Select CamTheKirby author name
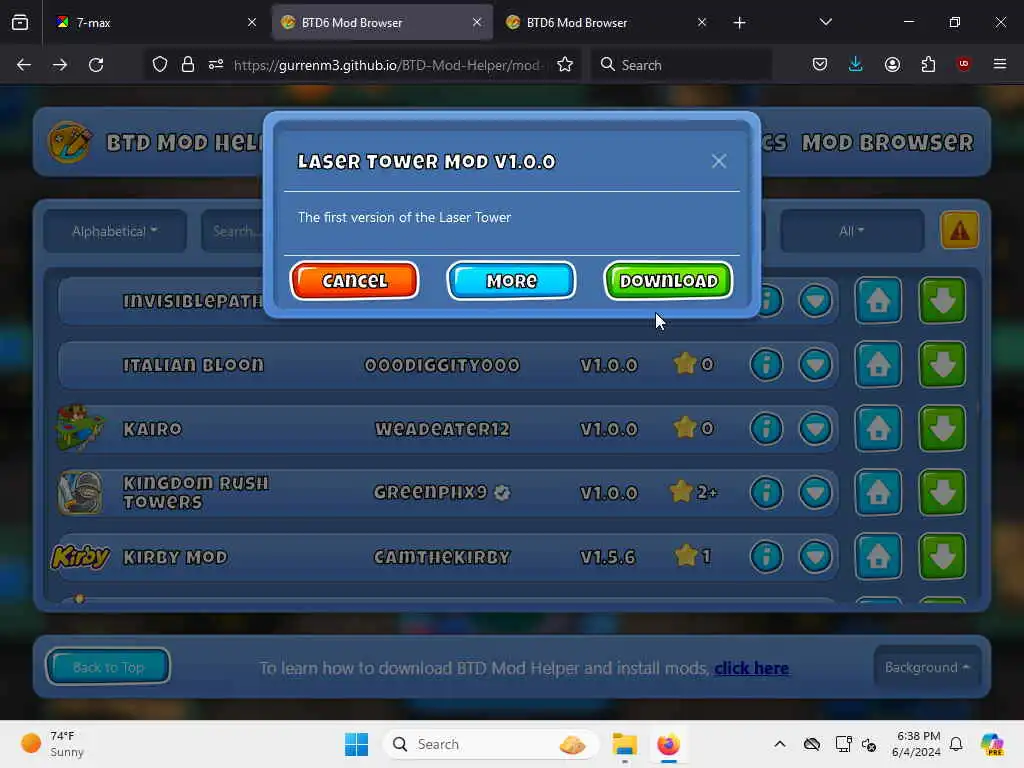Viewport: 1024px width, 768px height. click(x=441, y=556)
